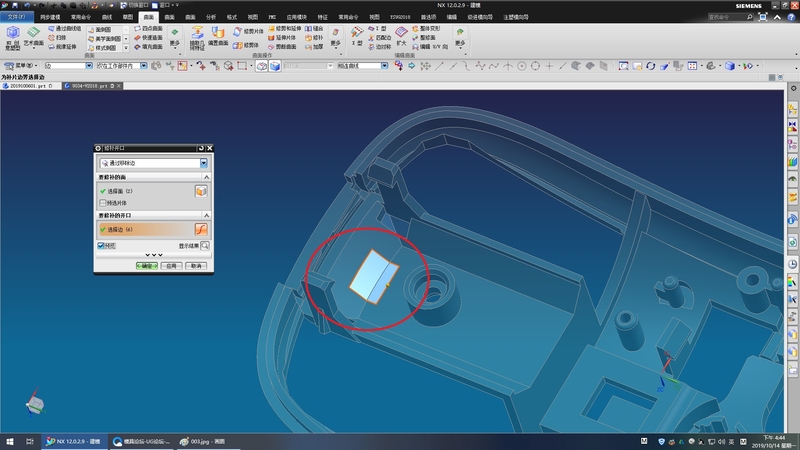Open the 通过移除边 type dropdown
This screenshot has width=800, height=450.
coord(204,163)
